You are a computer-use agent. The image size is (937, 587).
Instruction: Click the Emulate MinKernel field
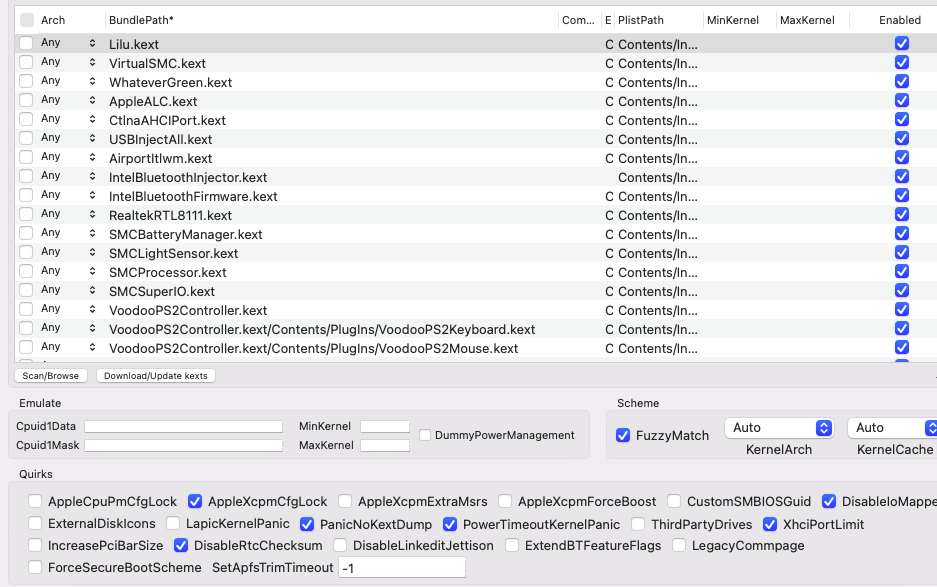click(x=385, y=426)
